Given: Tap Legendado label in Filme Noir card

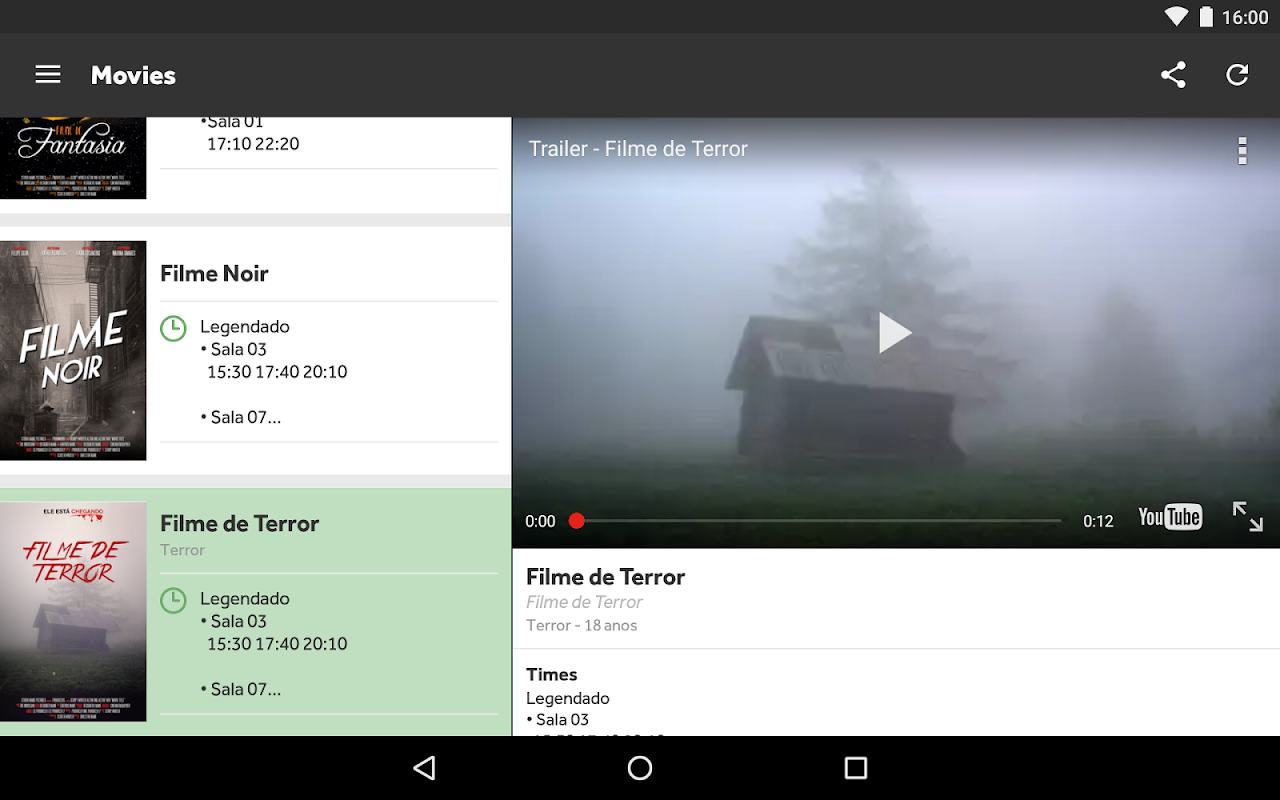Looking at the screenshot, I should [245, 327].
